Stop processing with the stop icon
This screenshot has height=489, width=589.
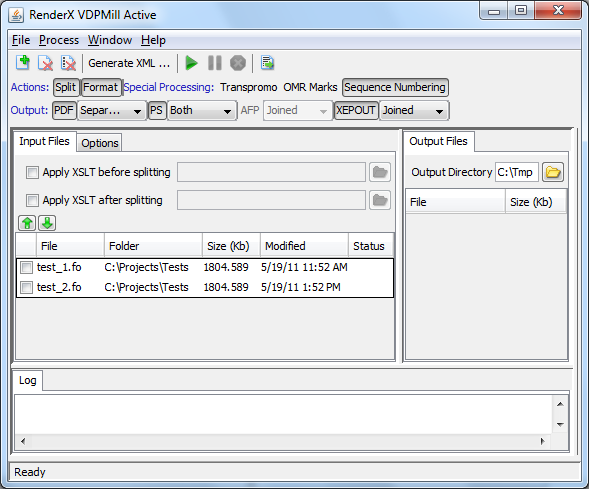(238, 63)
